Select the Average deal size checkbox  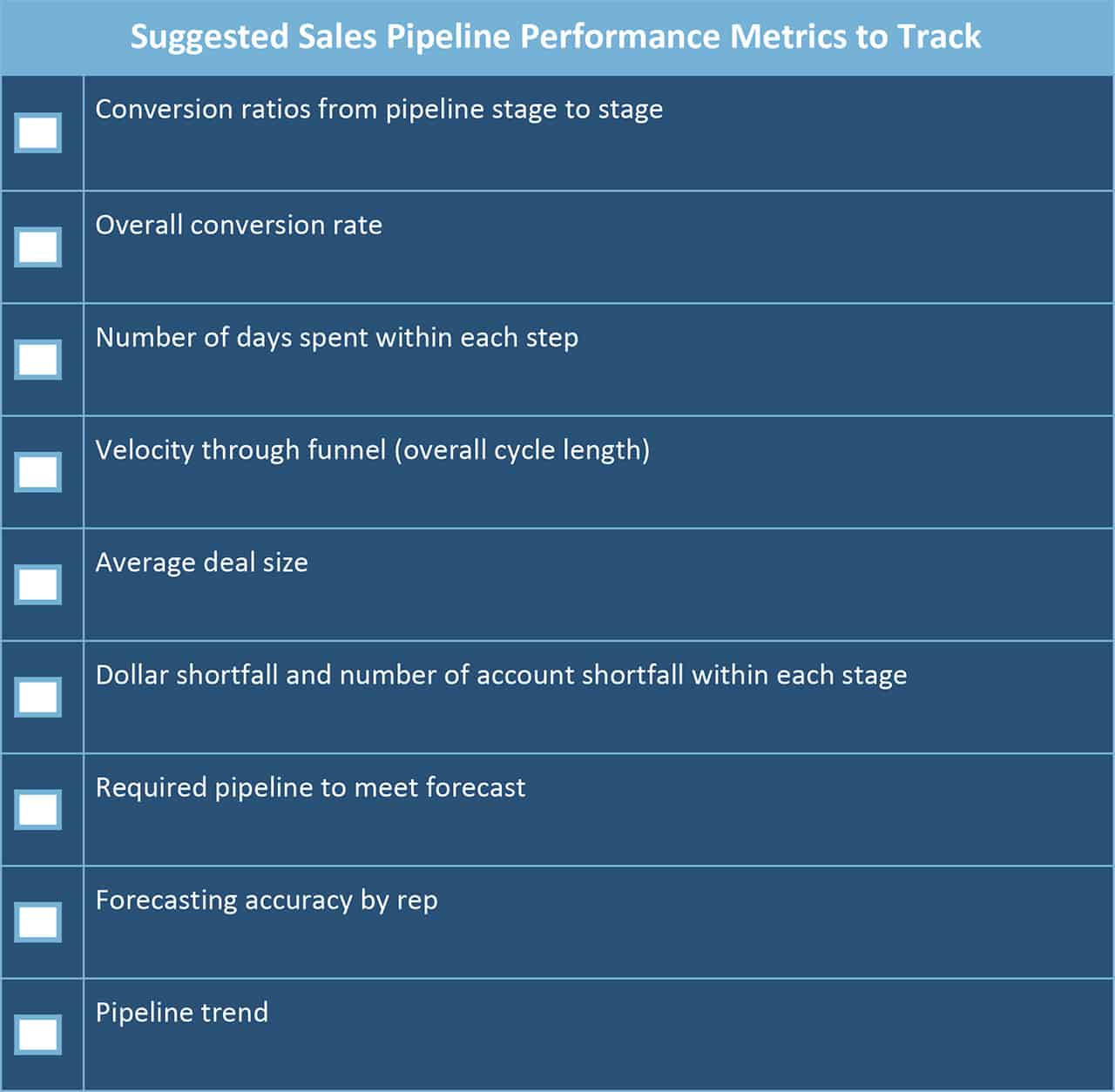[38, 584]
